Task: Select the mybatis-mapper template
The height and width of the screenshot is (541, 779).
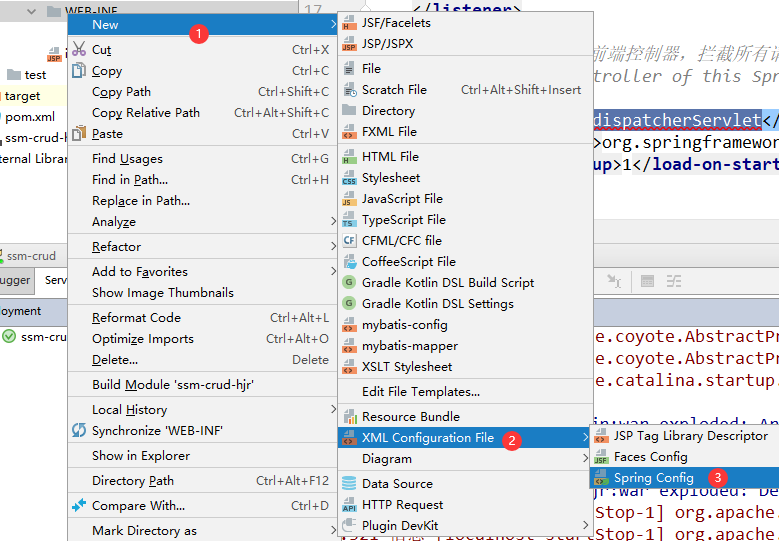Action: coord(466,346)
